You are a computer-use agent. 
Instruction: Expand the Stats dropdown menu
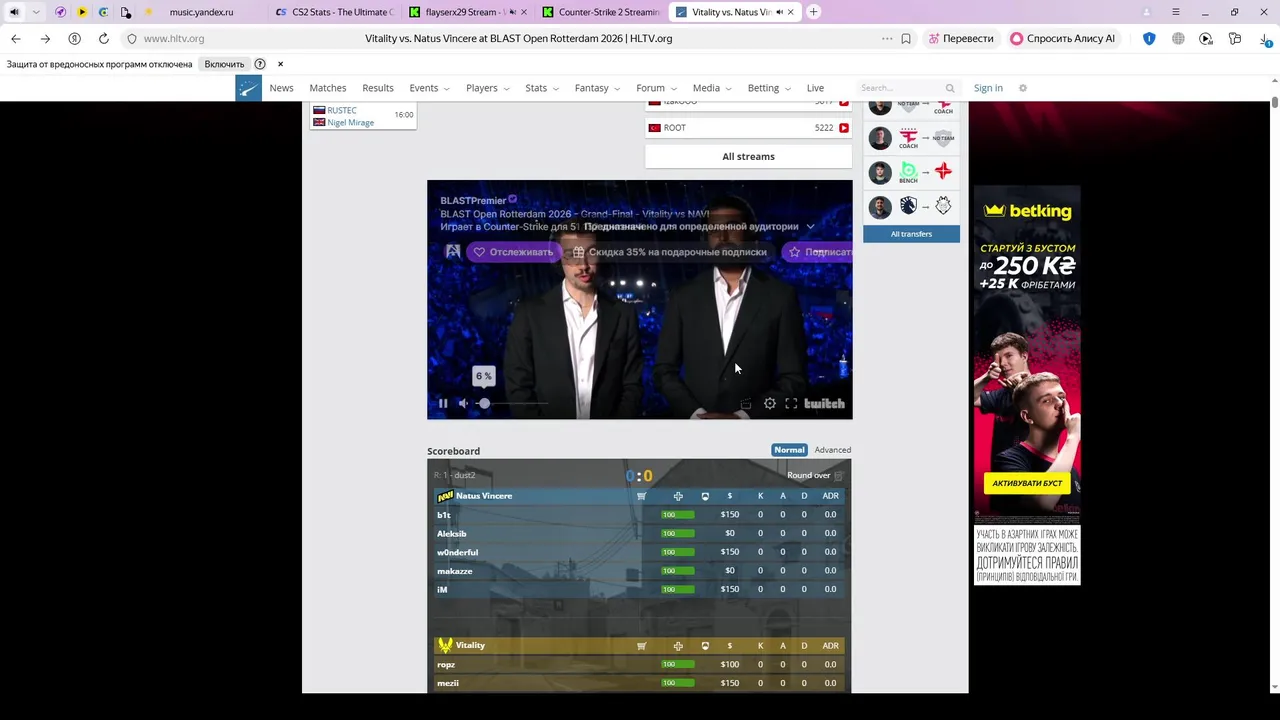tap(542, 88)
